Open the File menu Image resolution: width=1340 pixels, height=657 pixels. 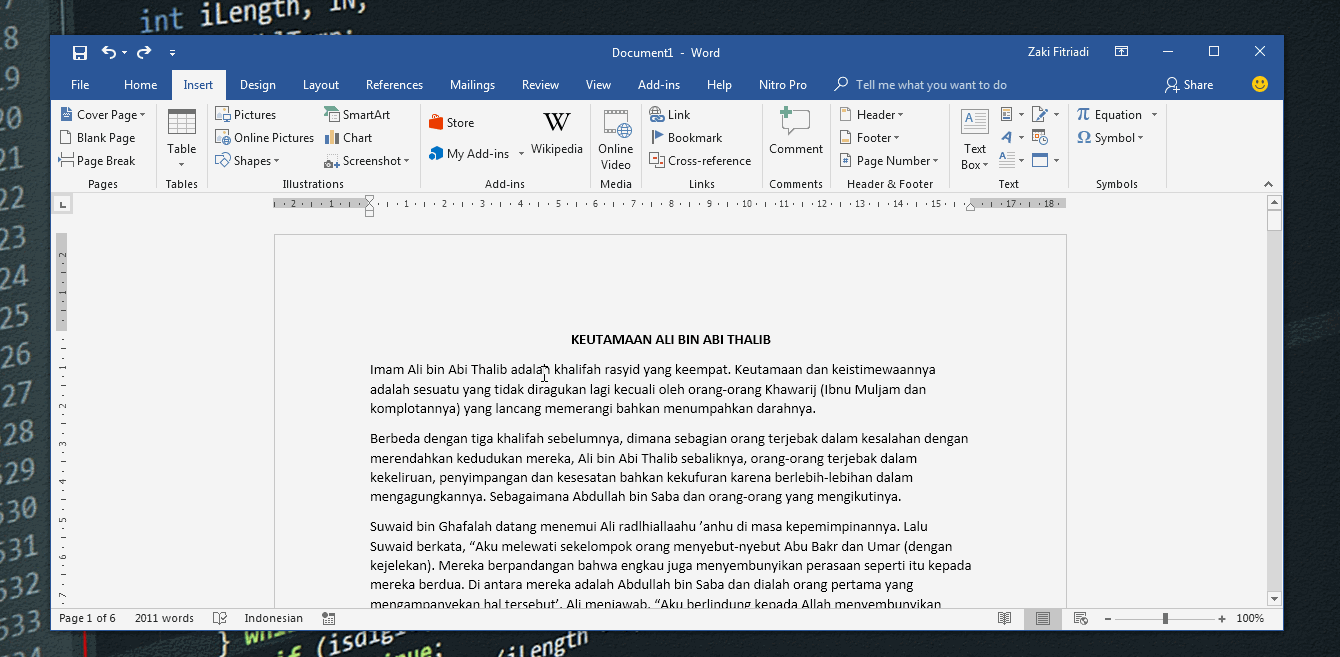click(80, 85)
